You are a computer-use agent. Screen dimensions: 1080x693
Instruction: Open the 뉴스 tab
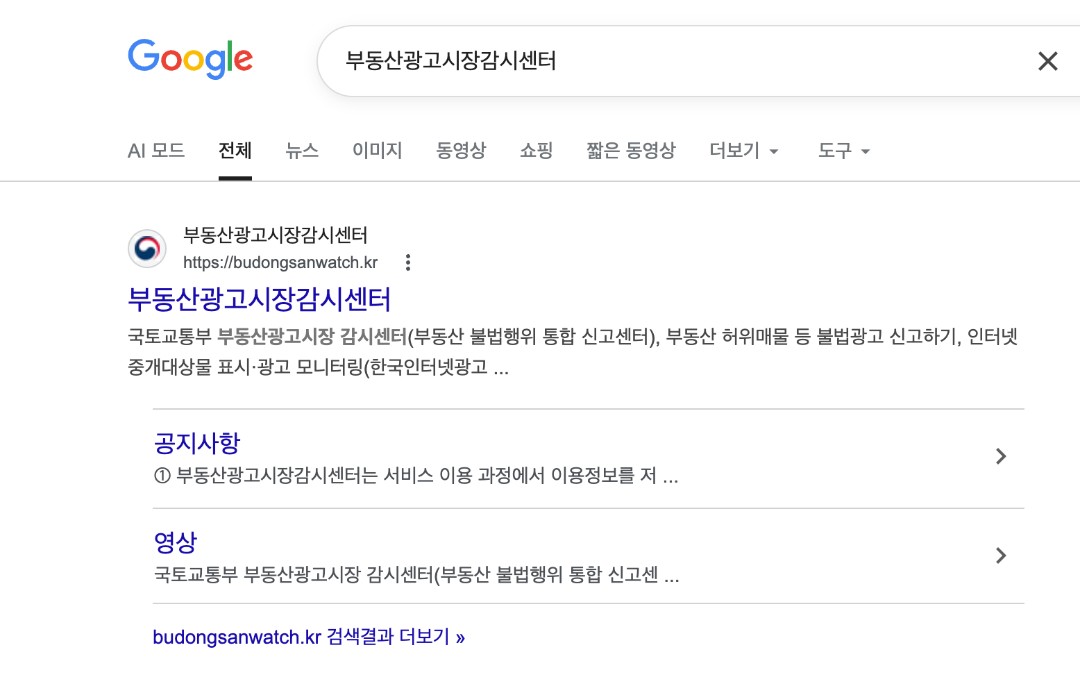pos(302,150)
